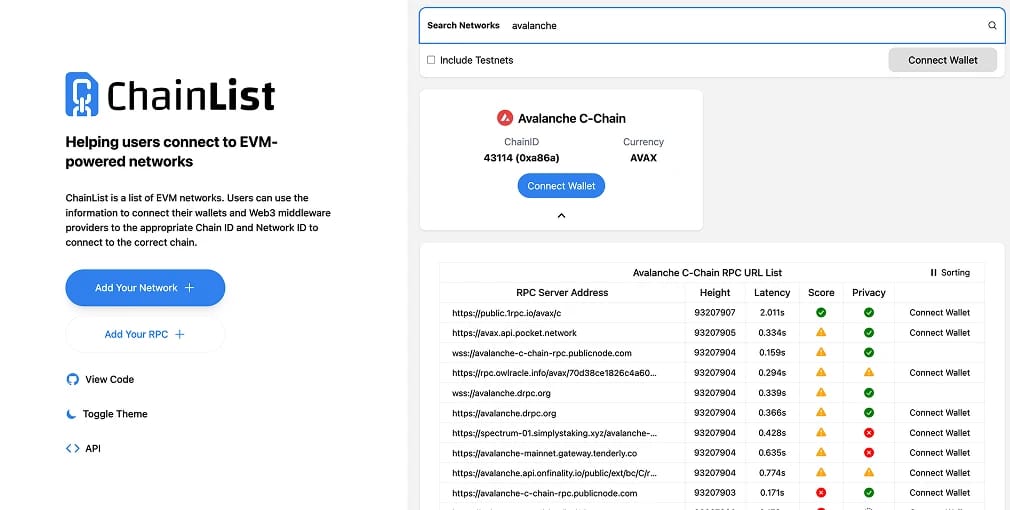Image resolution: width=1010 pixels, height=510 pixels.
Task: Click blue Connect Wallet on Avalanche C-Chain card
Action: [x=561, y=186]
